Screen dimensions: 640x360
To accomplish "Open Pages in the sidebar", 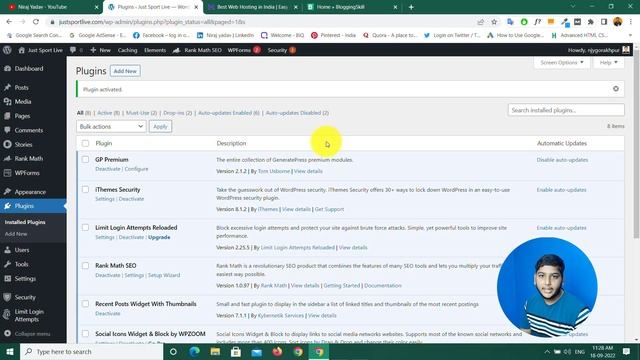I will (22, 116).
